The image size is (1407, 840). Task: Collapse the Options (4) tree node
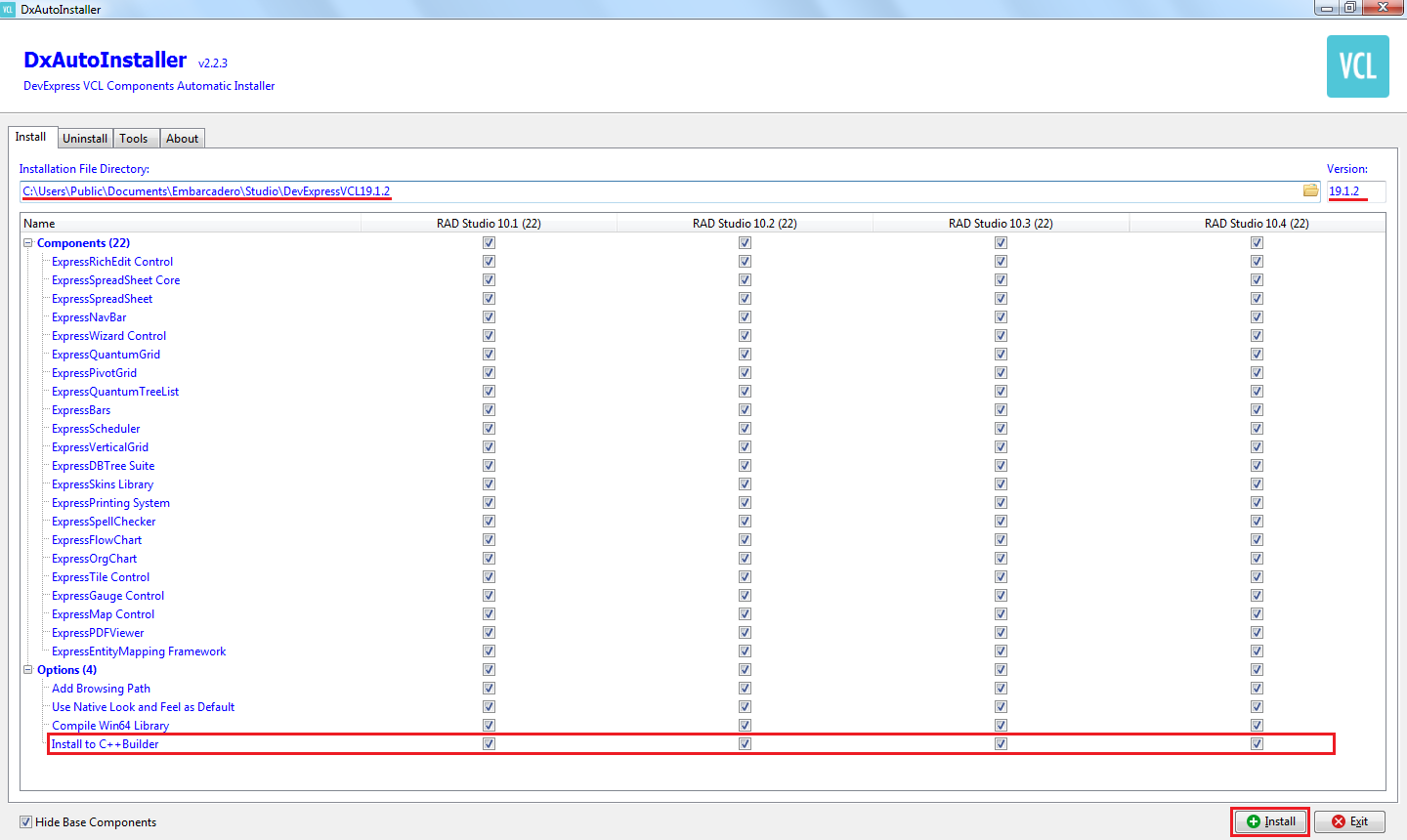[28, 670]
